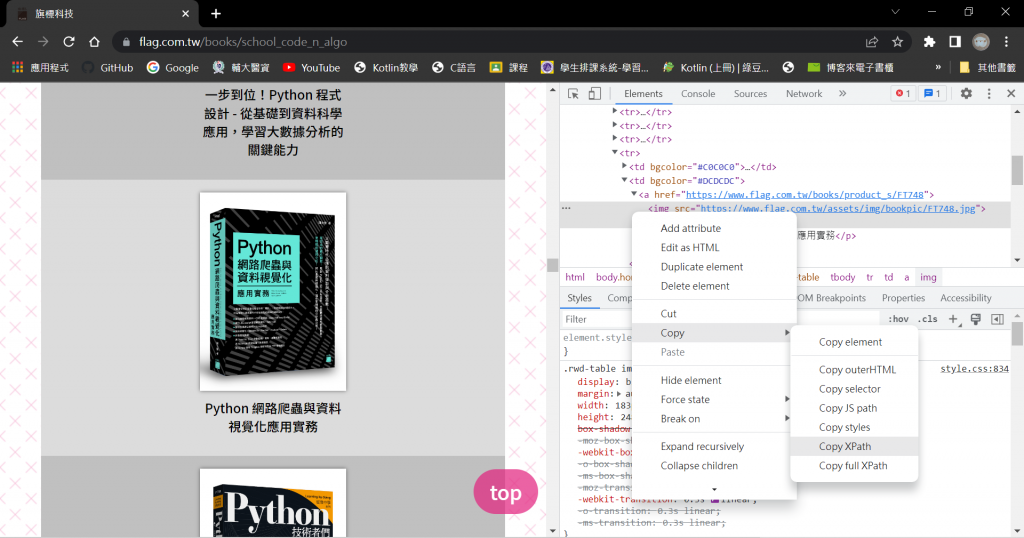Click the browser forward arrow
The height and width of the screenshot is (538, 1024).
tap(43, 42)
